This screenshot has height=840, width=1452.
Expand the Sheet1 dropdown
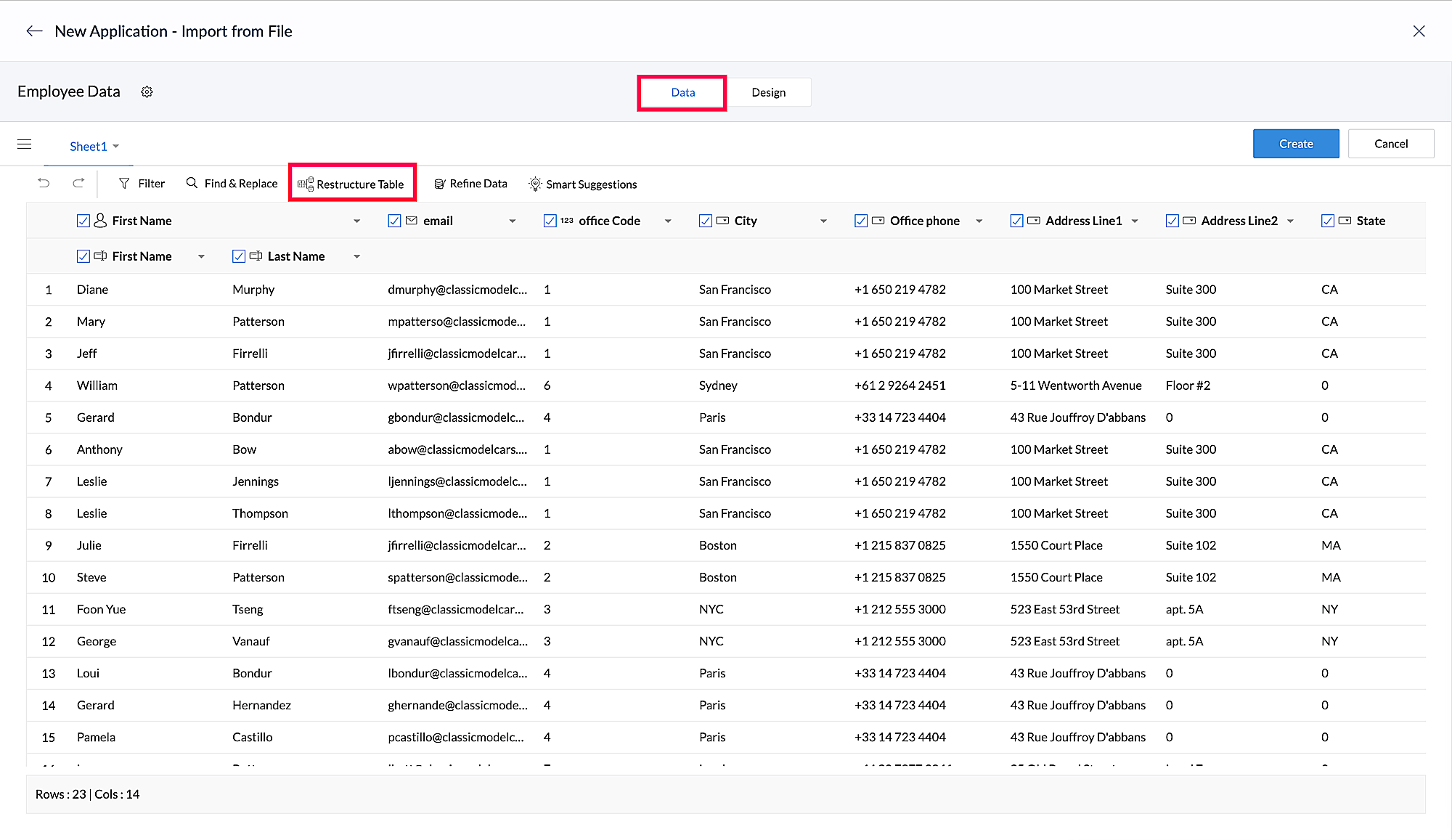pyautogui.click(x=115, y=147)
